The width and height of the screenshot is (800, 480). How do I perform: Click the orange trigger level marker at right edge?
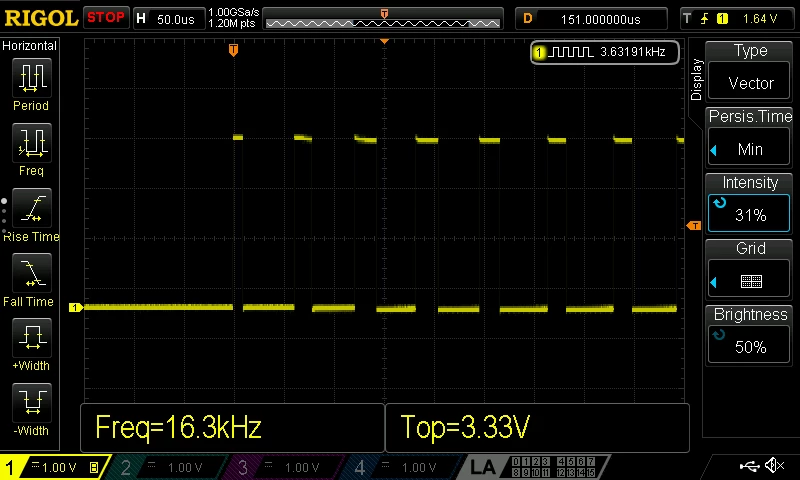(x=694, y=225)
